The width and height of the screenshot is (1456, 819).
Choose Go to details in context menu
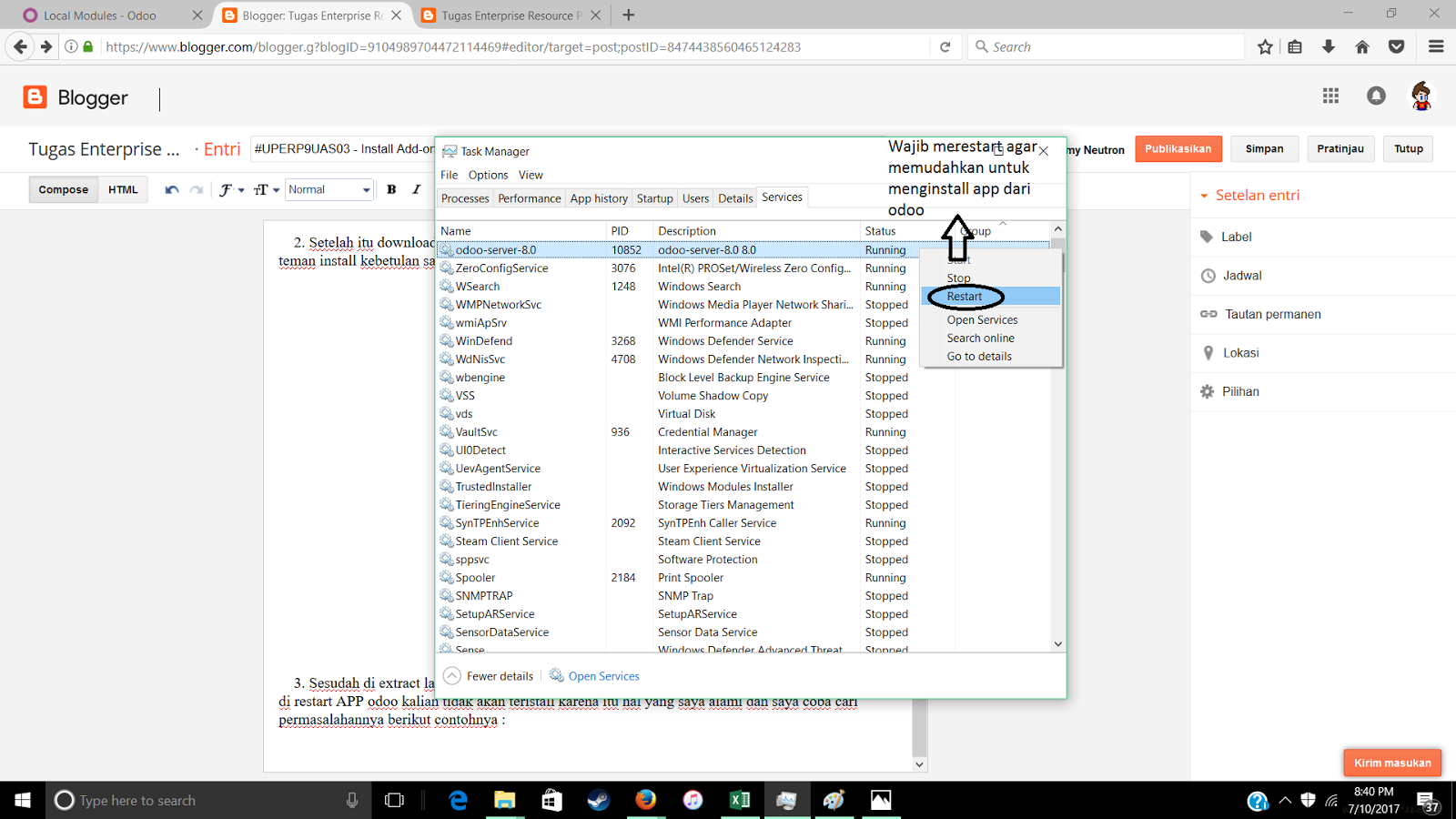[x=991, y=357]
